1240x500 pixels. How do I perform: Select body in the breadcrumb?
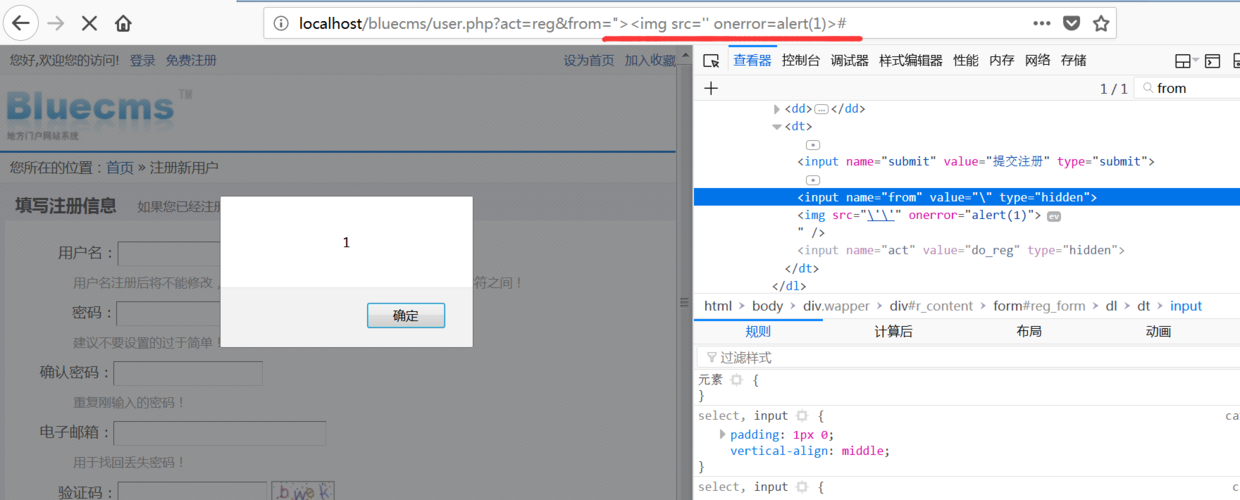pyautogui.click(x=768, y=306)
